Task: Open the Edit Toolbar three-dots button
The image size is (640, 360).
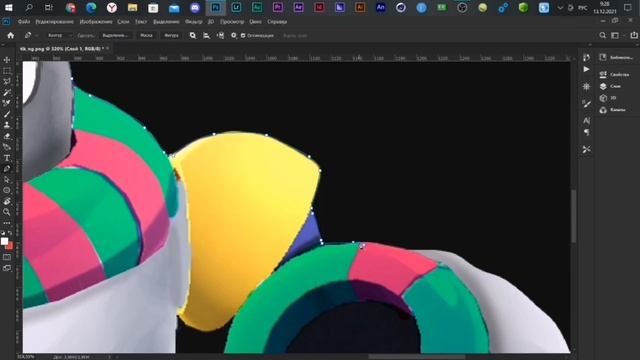Action: tap(7, 223)
